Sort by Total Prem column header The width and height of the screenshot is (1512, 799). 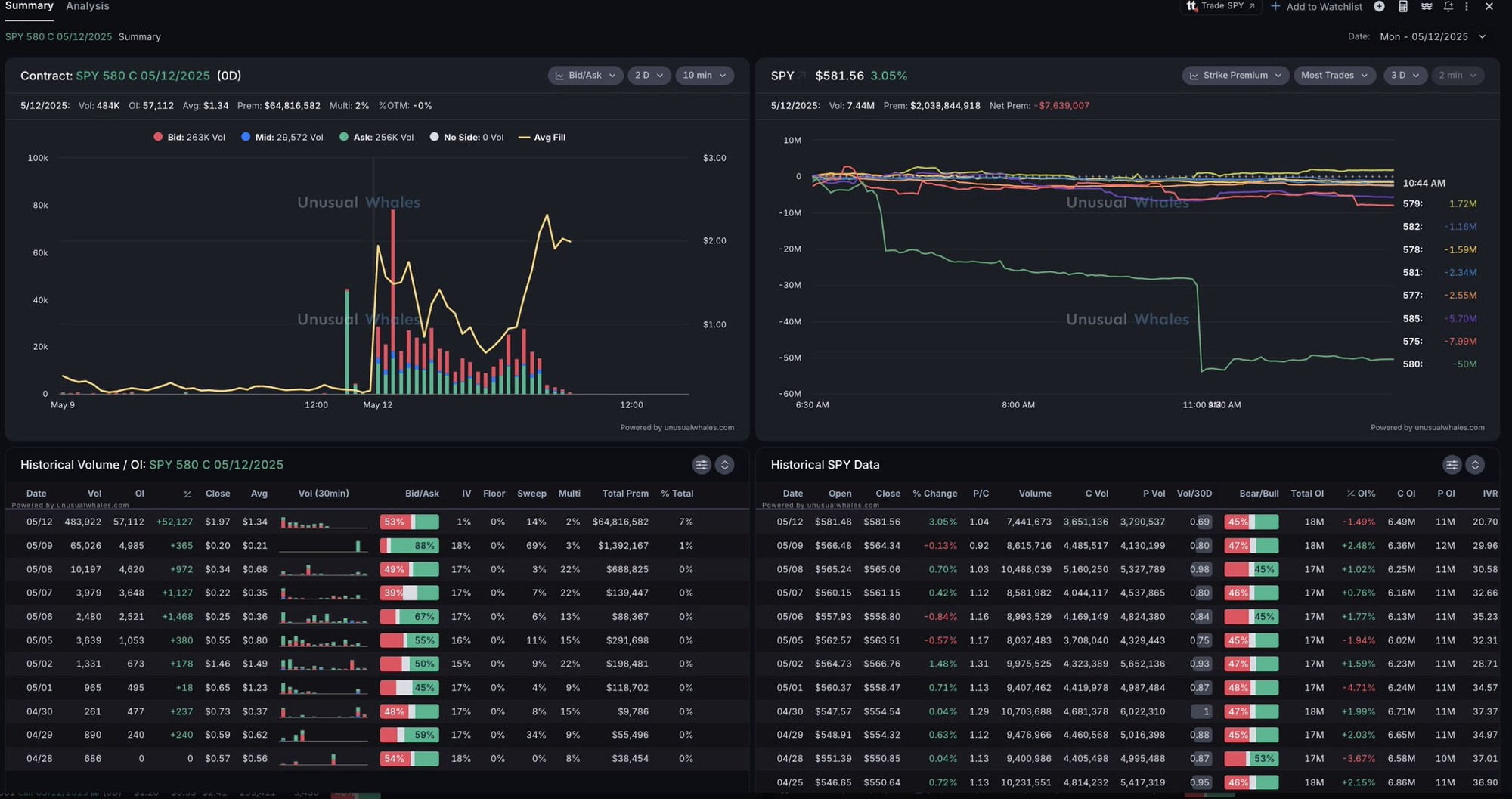tap(625, 494)
